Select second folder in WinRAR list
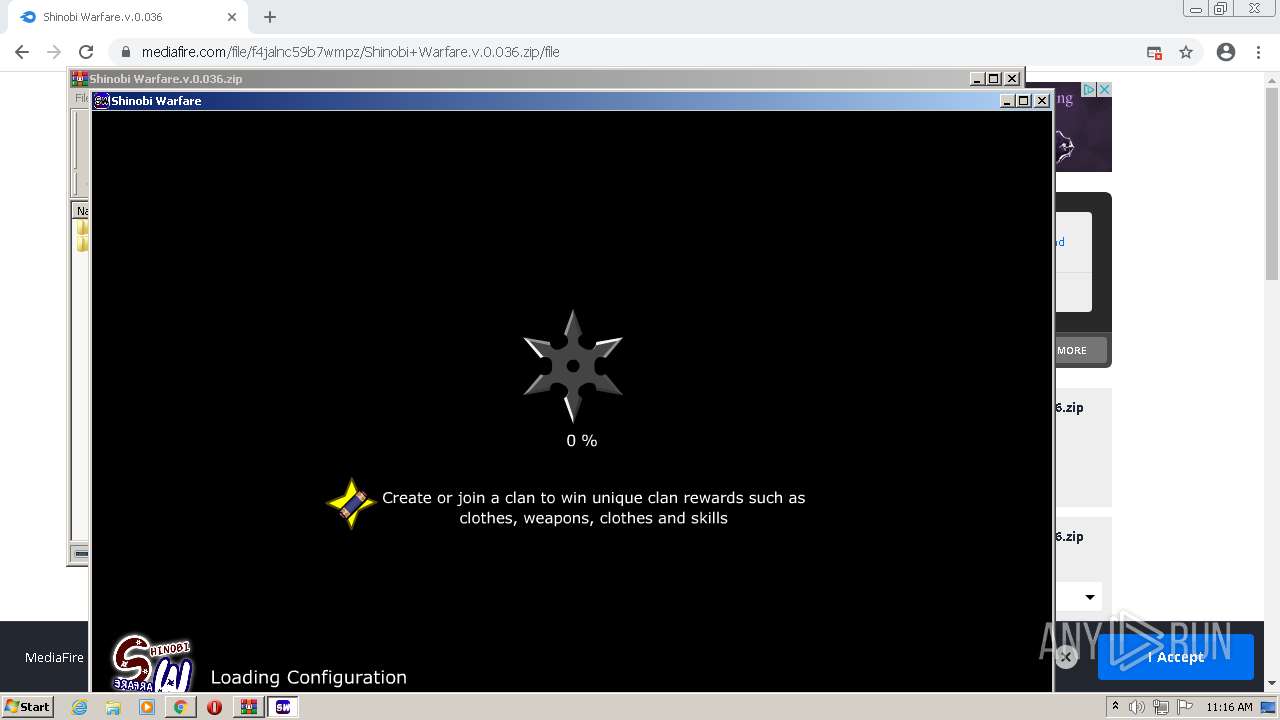This screenshot has width=1280, height=720. click(82, 244)
